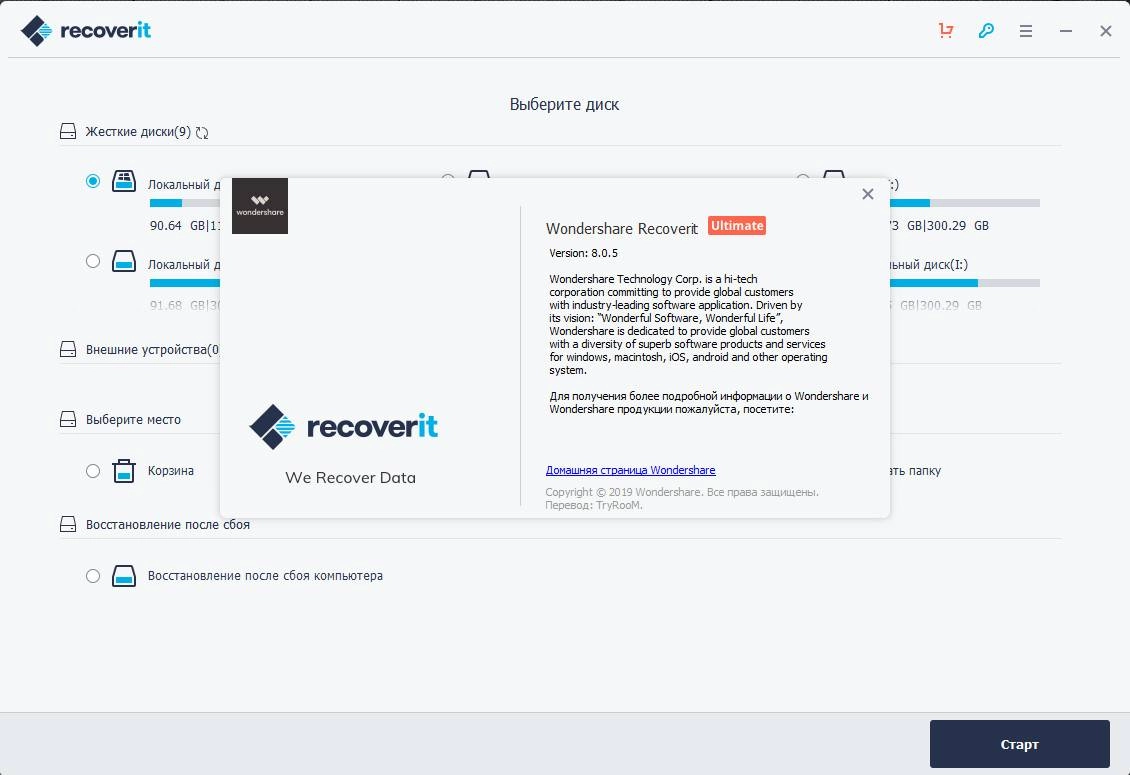
Task: Open the shopping cart purchase icon
Action: coord(946,30)
